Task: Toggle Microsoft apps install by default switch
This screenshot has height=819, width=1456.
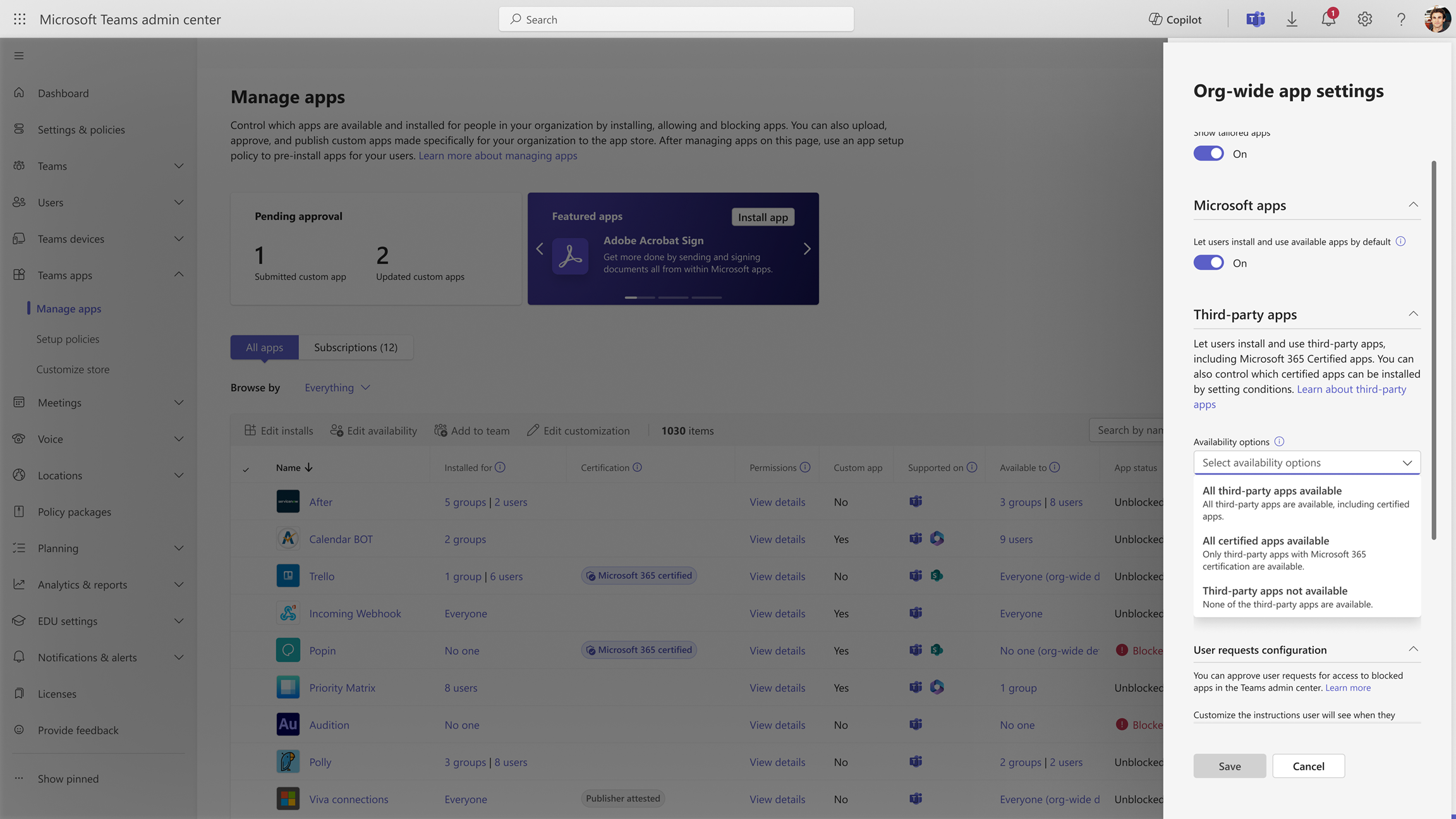Action: pos(1208,263)
